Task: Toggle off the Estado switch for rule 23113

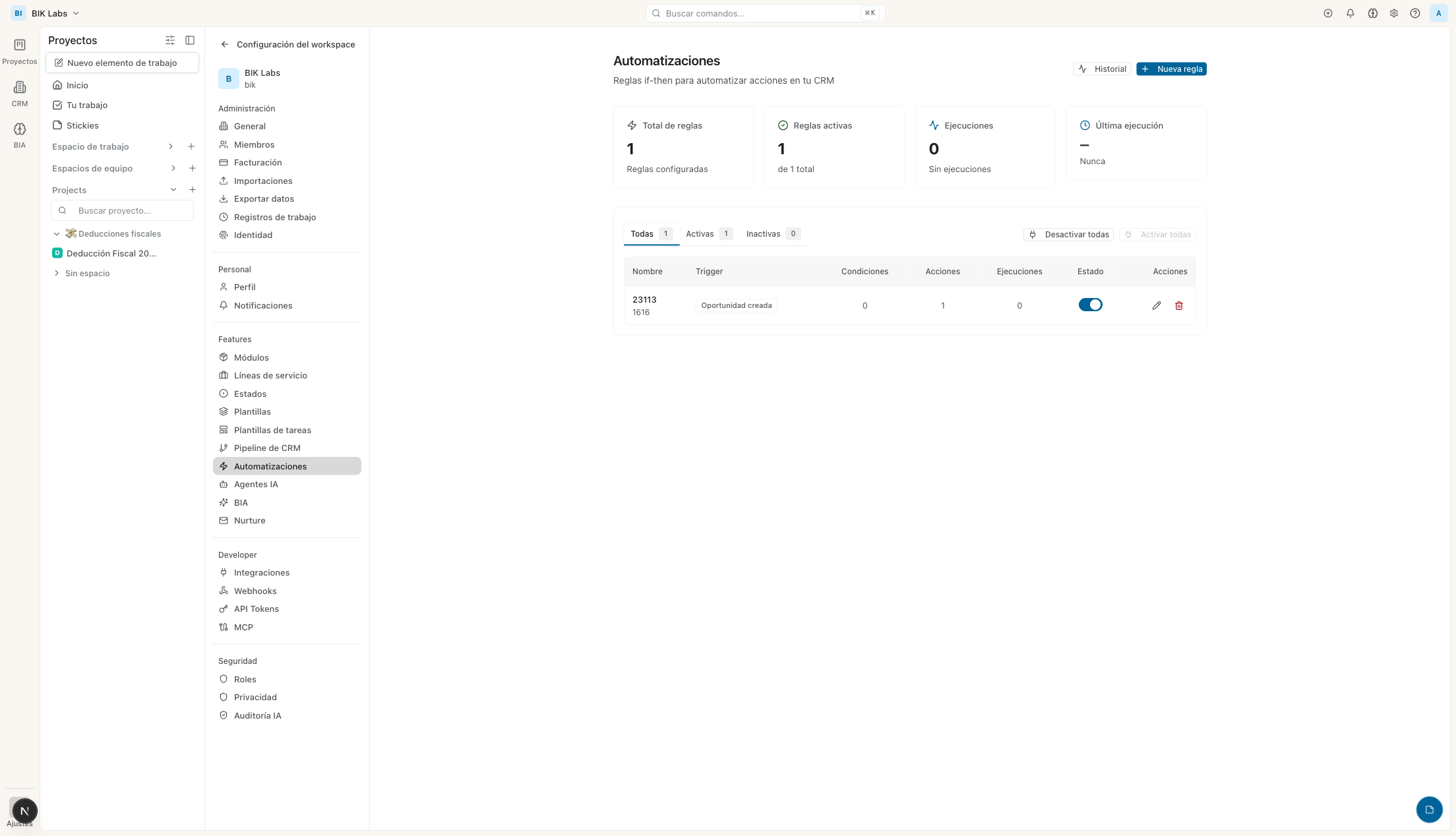Action: tap(1090, 305)
